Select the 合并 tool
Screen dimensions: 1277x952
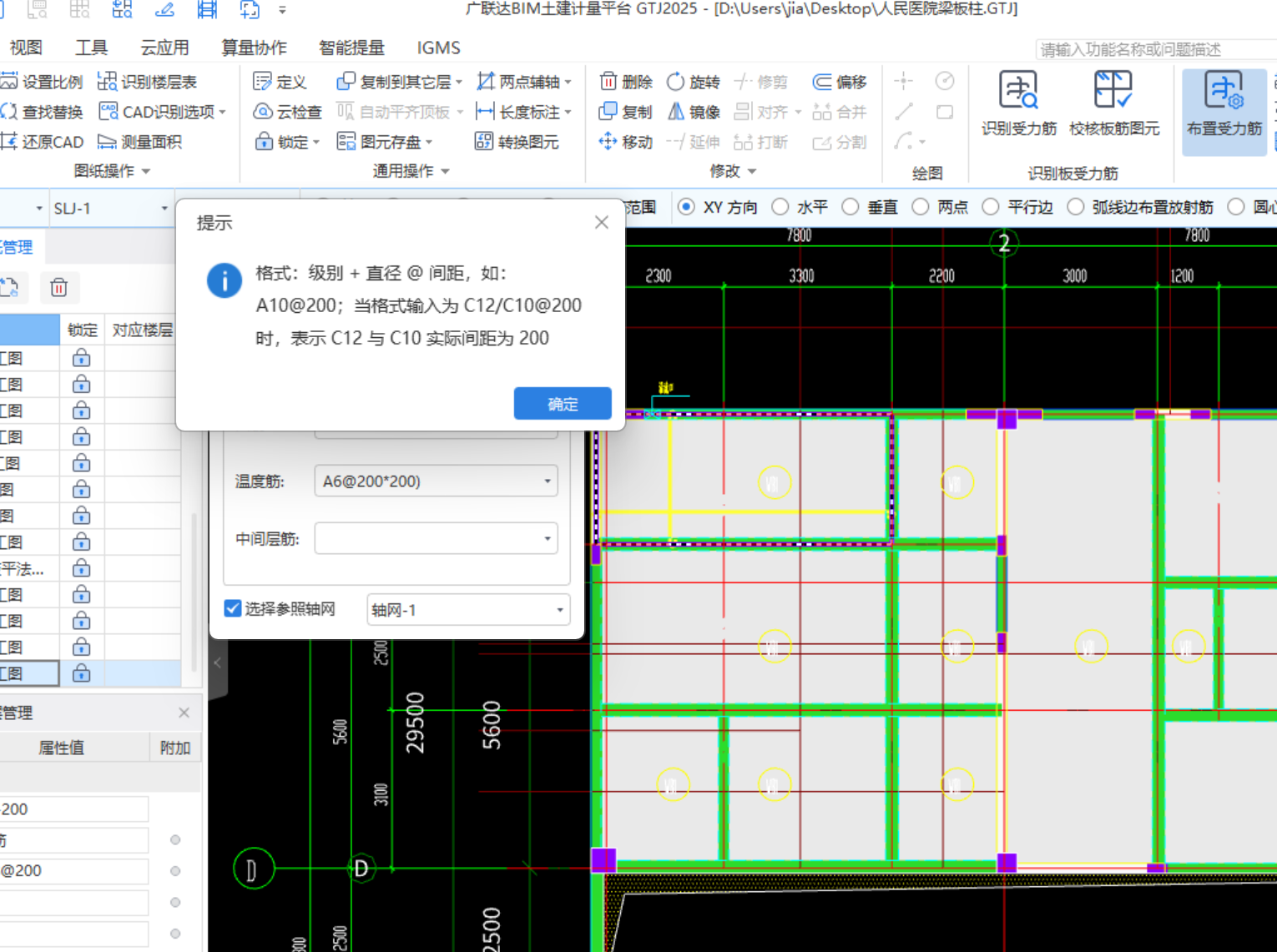[x=840, y=112]
